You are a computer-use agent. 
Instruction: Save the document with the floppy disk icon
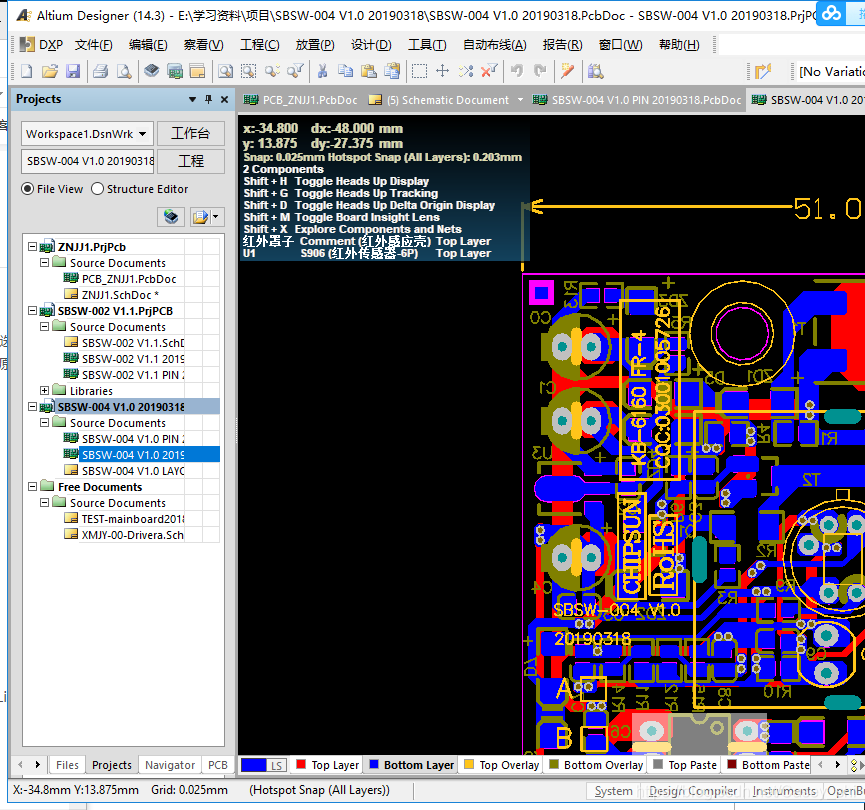pyautogui.click(x=73, y=71)
